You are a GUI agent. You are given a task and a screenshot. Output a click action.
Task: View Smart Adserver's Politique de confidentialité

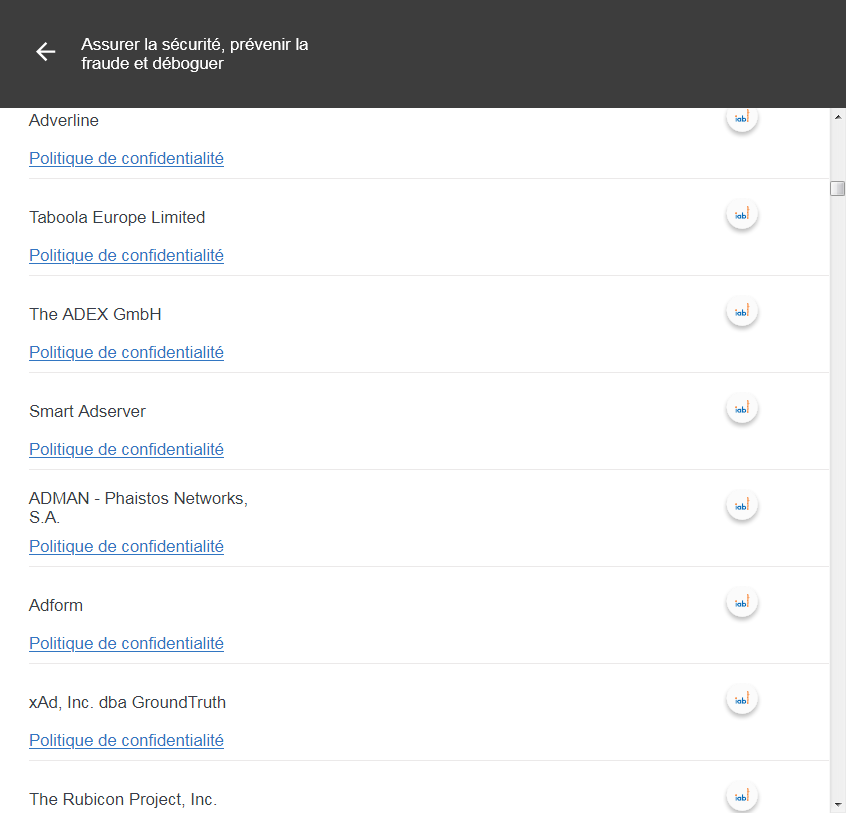pos(126,449)
